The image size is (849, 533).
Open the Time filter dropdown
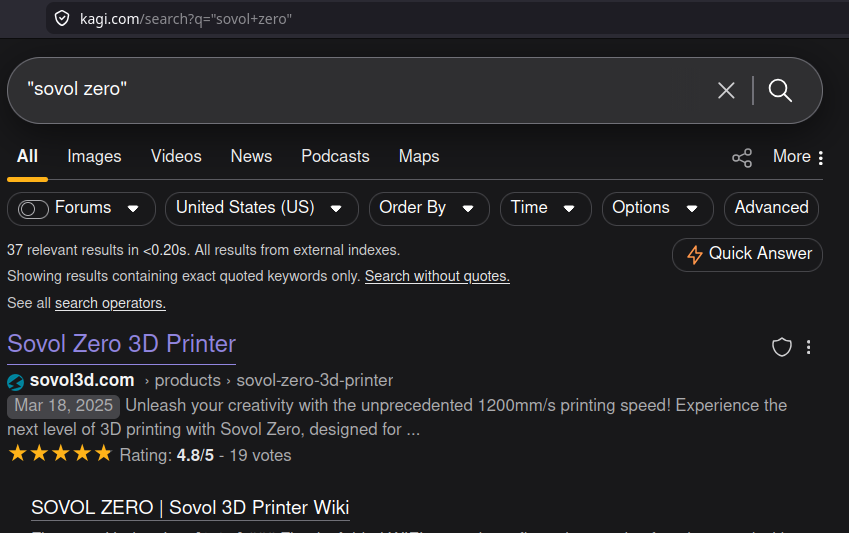[545, 209]
